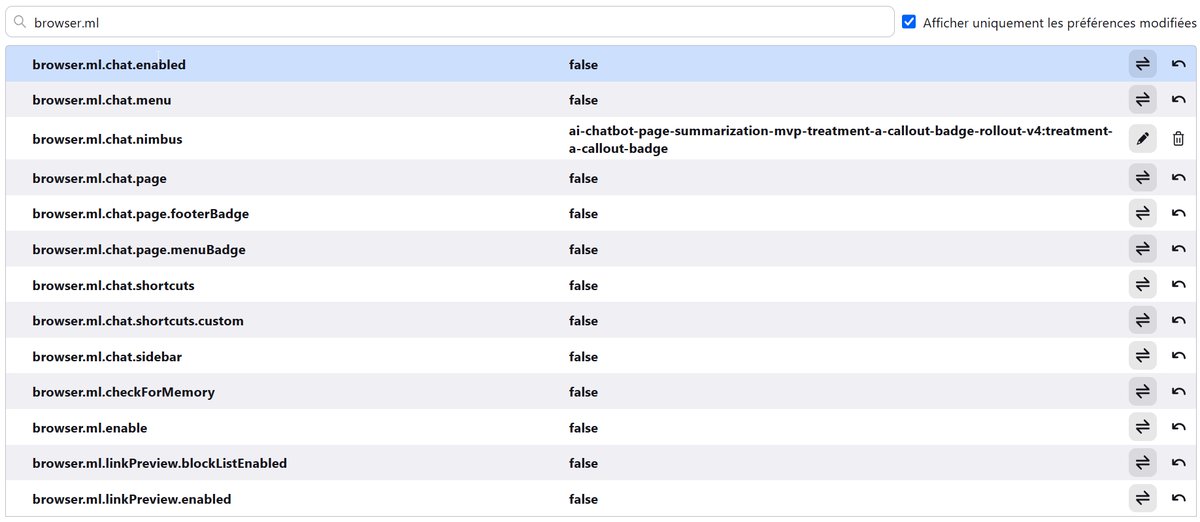Reset browser.ml.chat.shortcuts.custom to default
The width and height of the screenshot is (1200, 522).
coord(1178,321)
